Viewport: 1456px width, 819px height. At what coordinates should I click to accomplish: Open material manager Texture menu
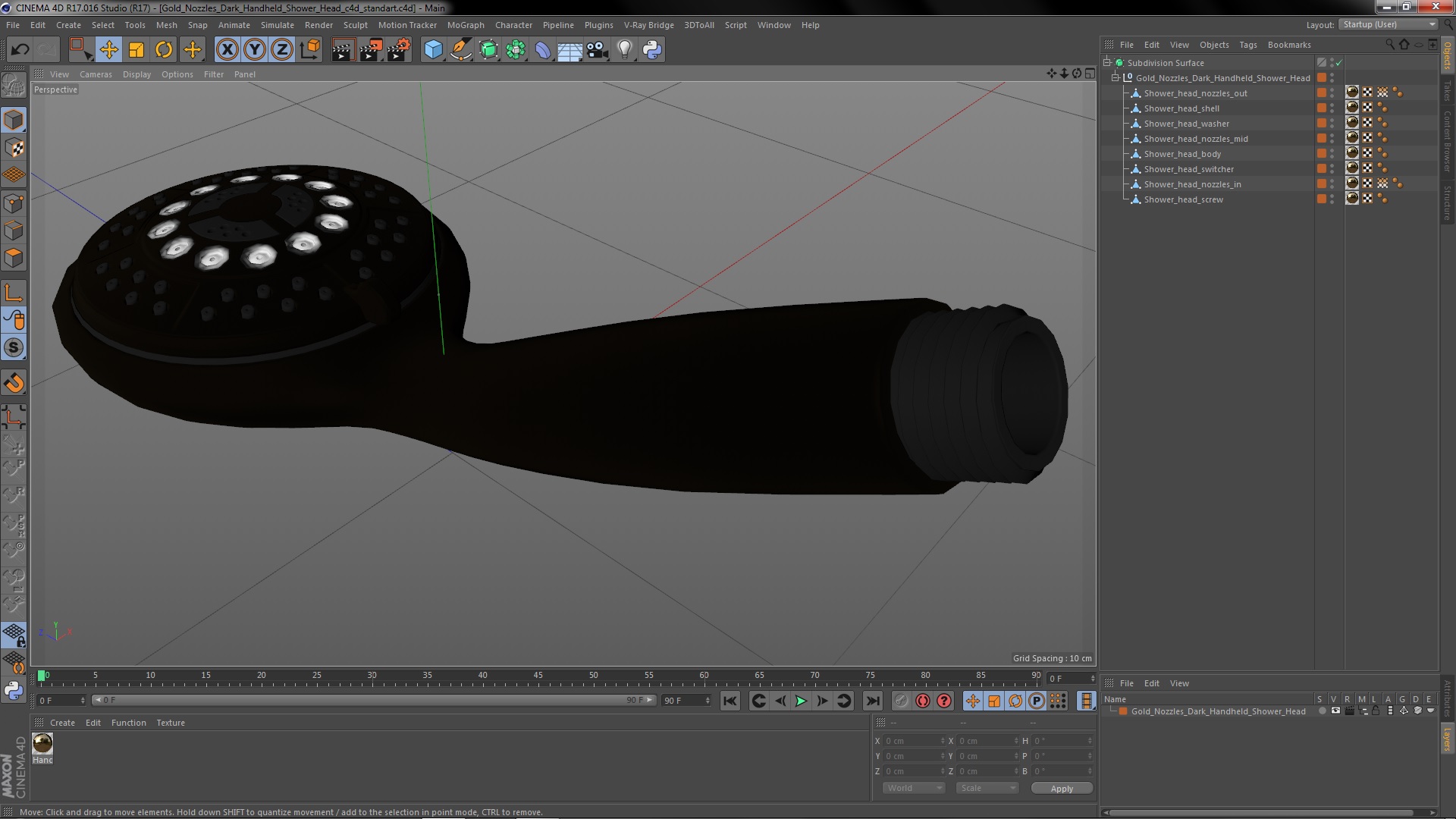(x=171, y=723)
